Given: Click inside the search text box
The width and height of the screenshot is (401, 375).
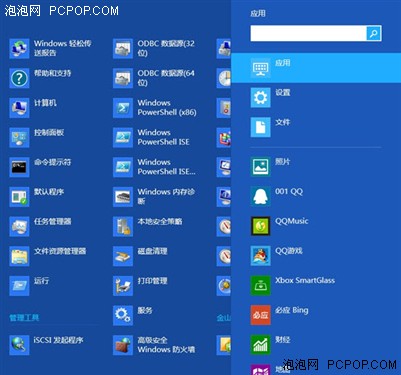Looking at the screenshot, I should point(308,33).
